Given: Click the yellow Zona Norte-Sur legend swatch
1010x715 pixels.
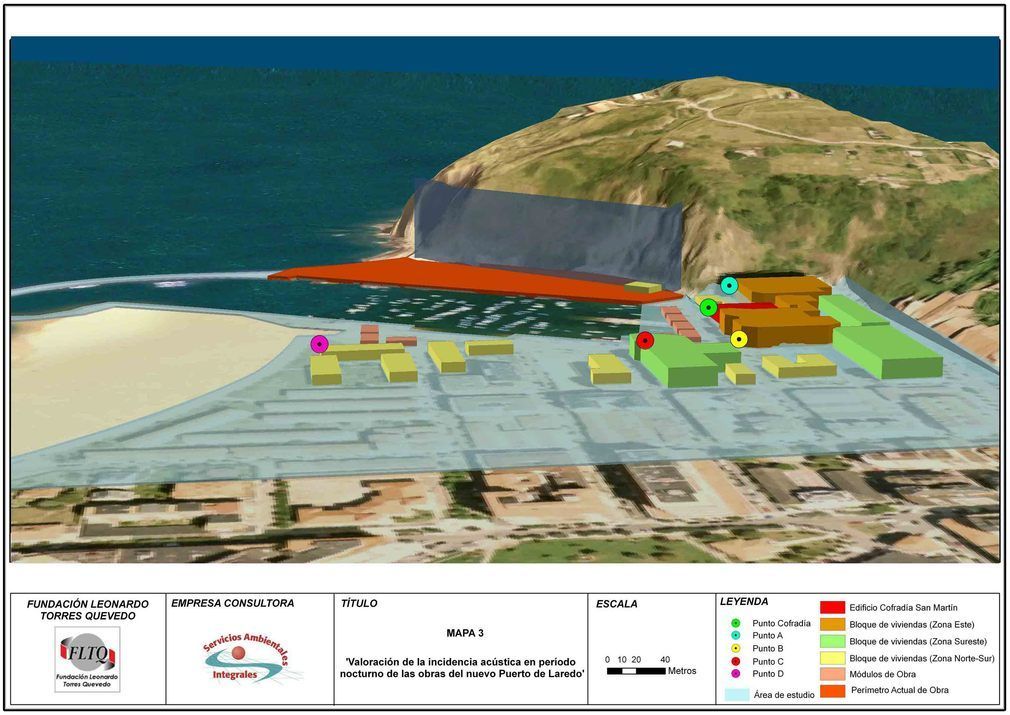Looking at the screenshot, I should point(832,658).
